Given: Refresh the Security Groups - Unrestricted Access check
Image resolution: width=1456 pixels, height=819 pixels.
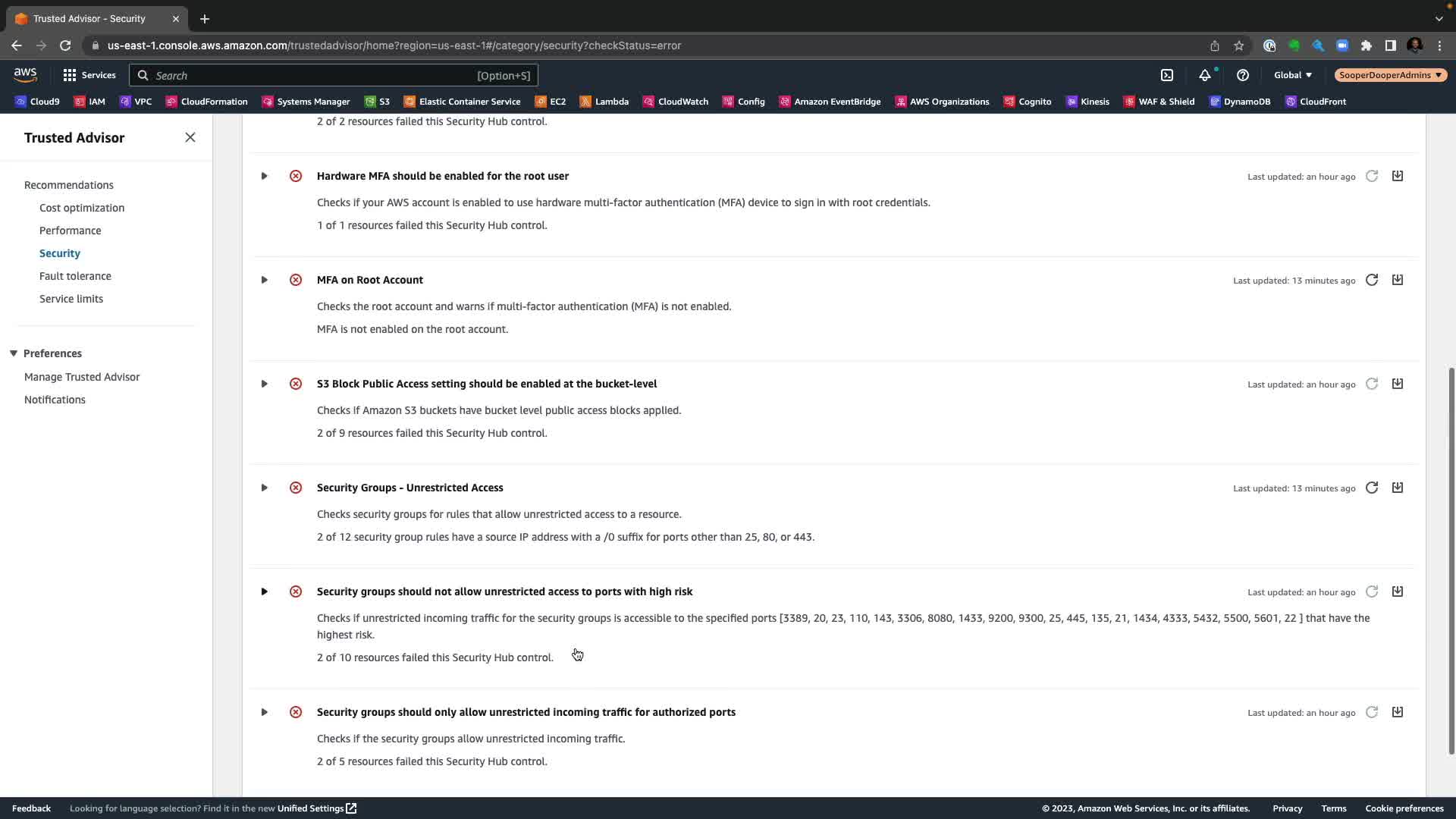Looking at the screenshot, I should [1372, 488].
